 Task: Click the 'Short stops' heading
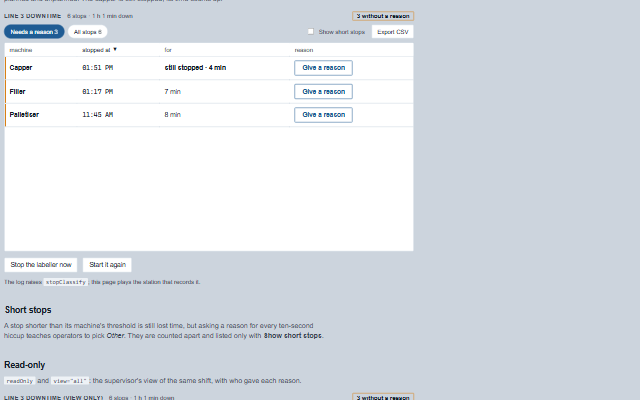click(28, 310)
